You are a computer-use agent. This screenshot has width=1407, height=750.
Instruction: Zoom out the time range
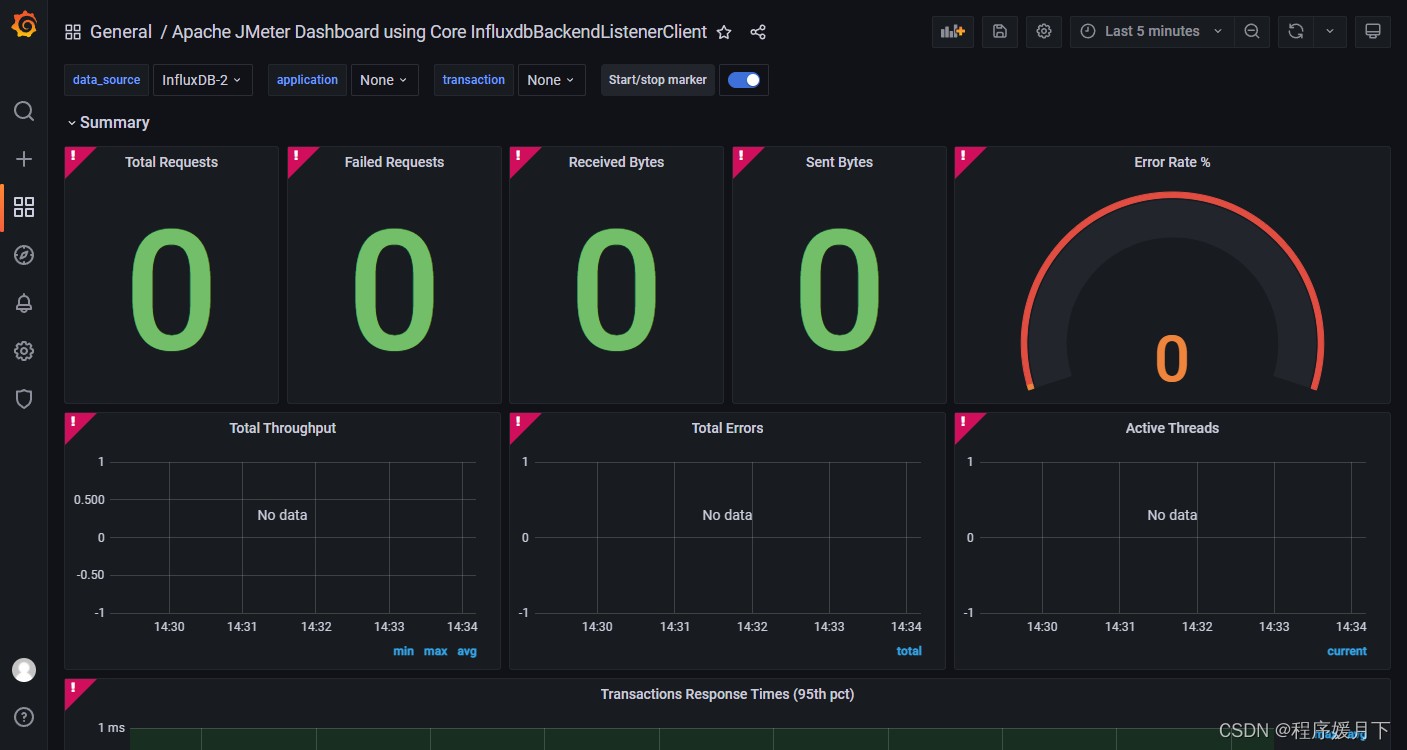1252,32
